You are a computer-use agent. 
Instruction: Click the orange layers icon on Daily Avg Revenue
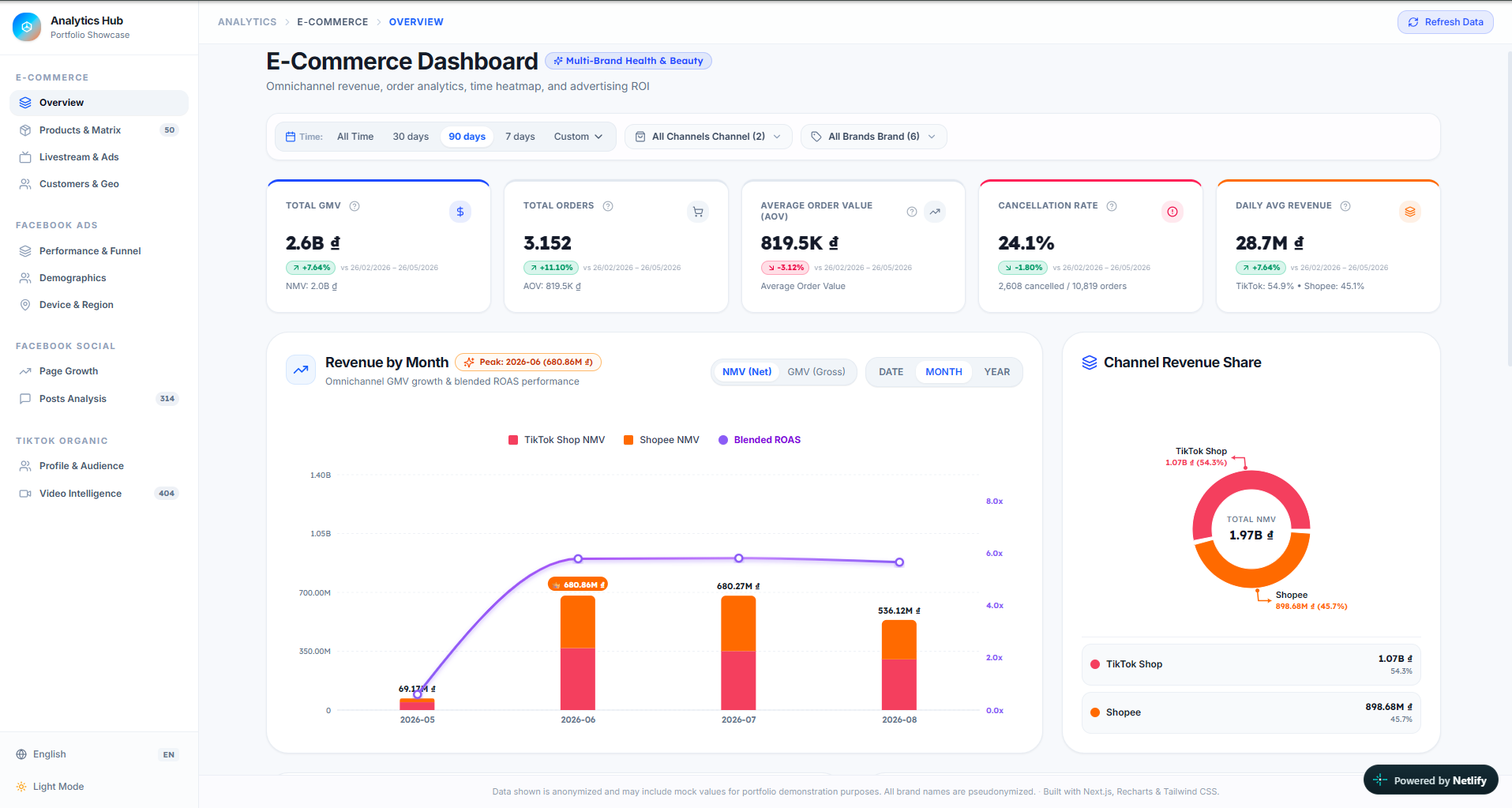pyautogui.click(x=1410, y=212)
